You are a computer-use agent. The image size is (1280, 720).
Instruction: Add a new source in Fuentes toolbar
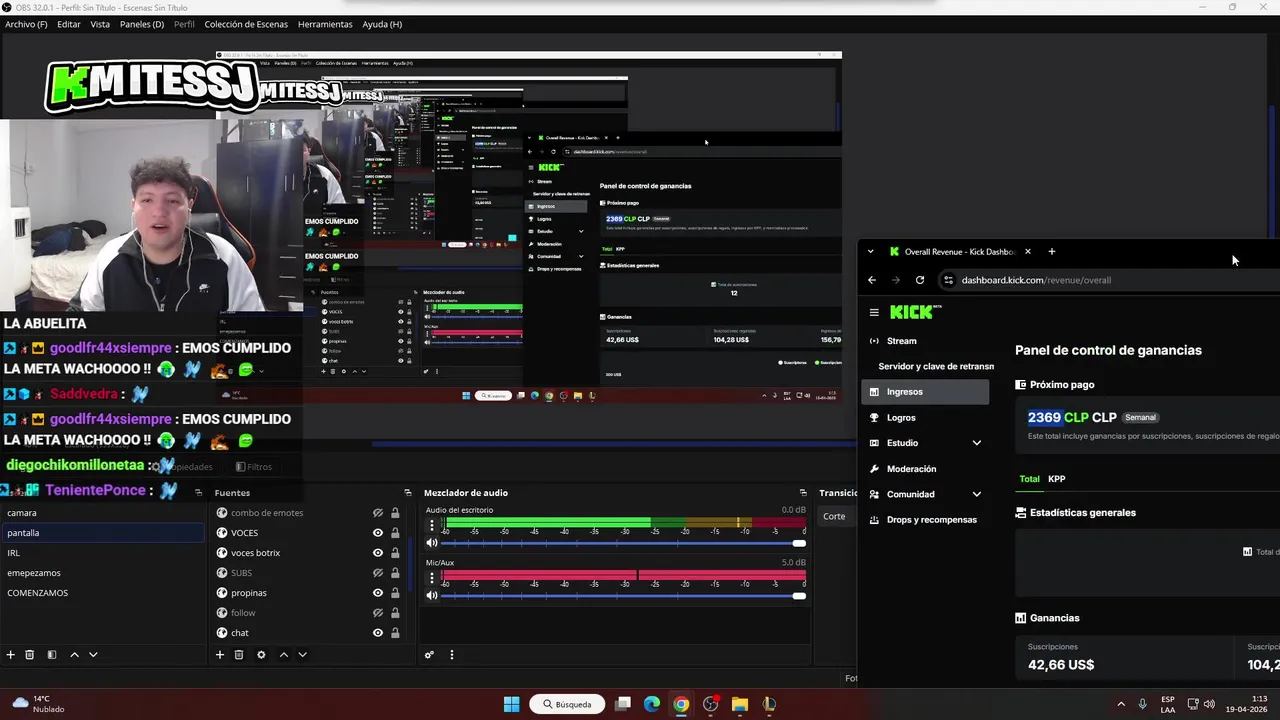[x=220, y=655]
